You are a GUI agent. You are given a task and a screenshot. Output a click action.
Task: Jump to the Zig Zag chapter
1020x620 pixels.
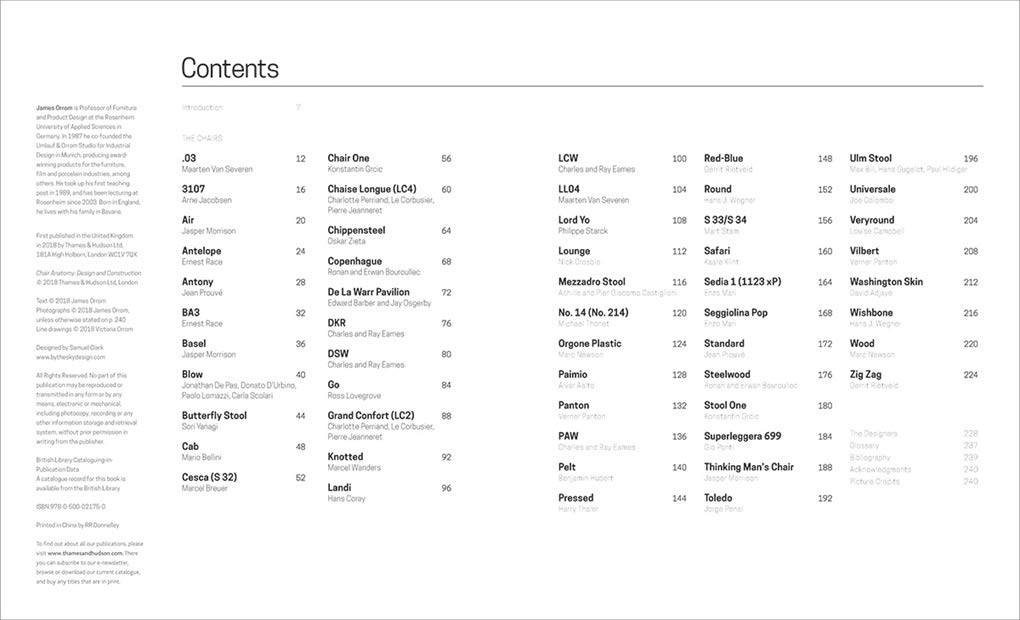pyautogui.click(x=865, y=375)
